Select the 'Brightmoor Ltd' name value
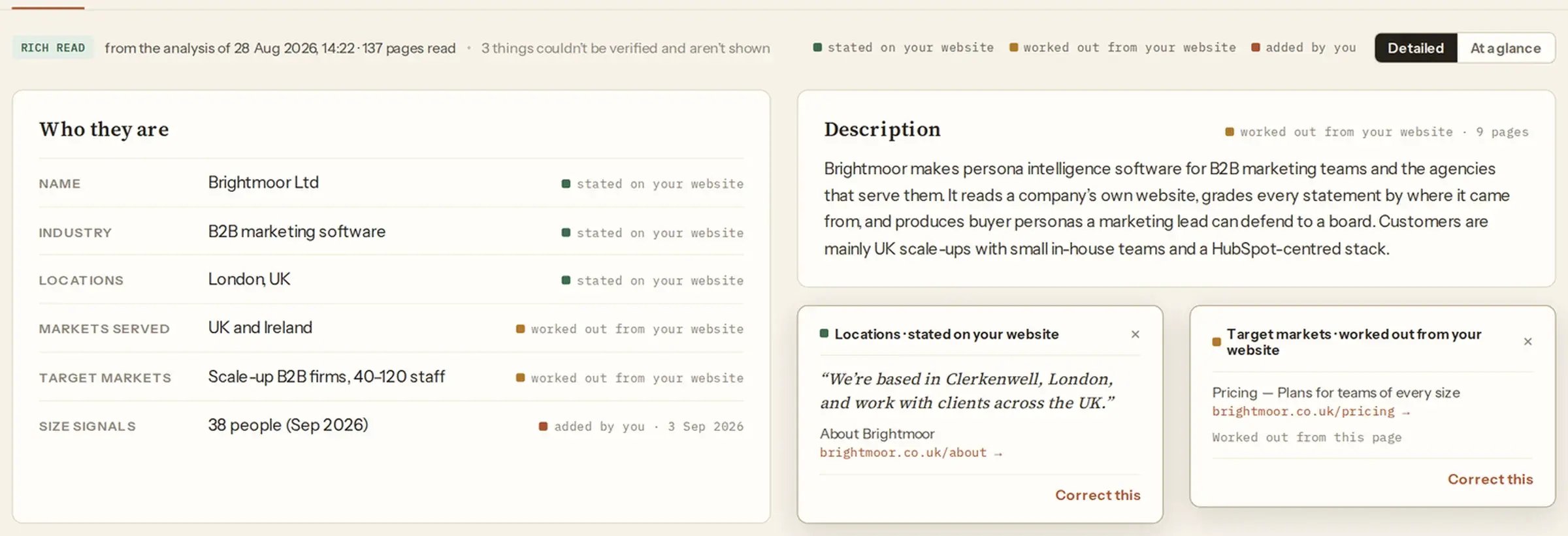Viewport: 1568px width, 536px height. [x=263, y=182]
